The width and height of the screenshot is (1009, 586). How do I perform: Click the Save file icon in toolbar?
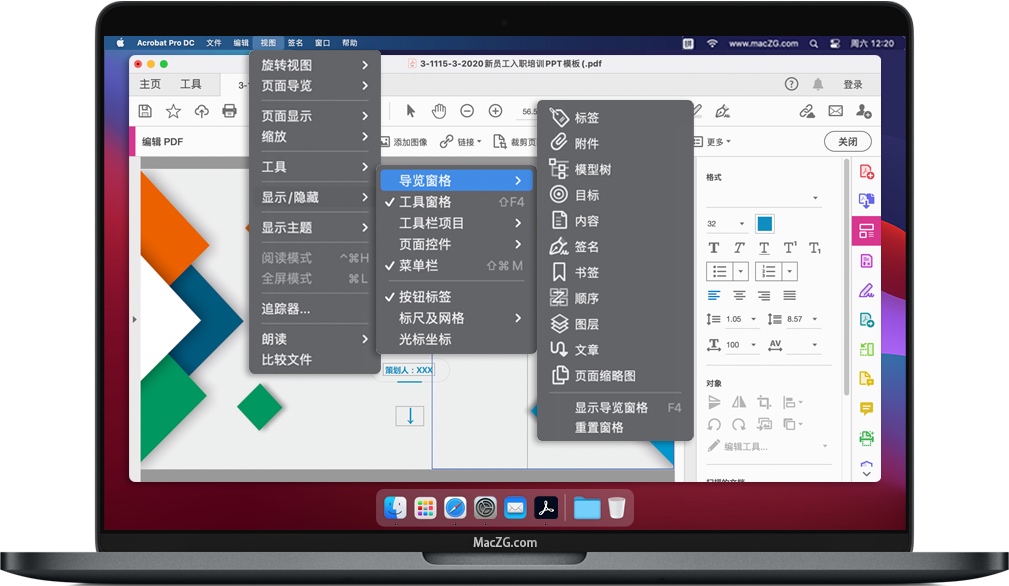(x=145, y=111)
